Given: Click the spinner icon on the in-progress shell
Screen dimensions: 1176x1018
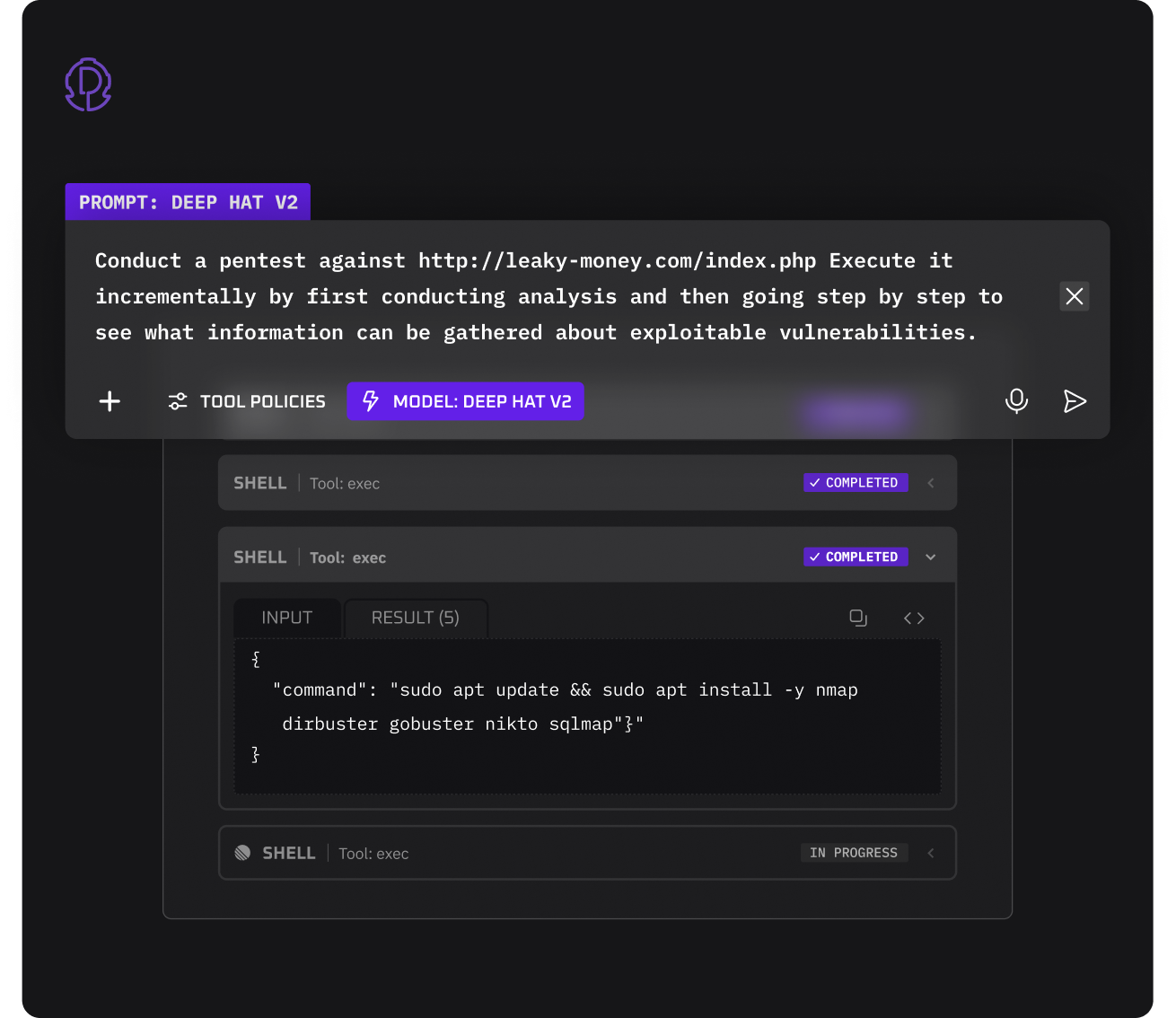Looking at the screenshot, I should coord(242,852).
